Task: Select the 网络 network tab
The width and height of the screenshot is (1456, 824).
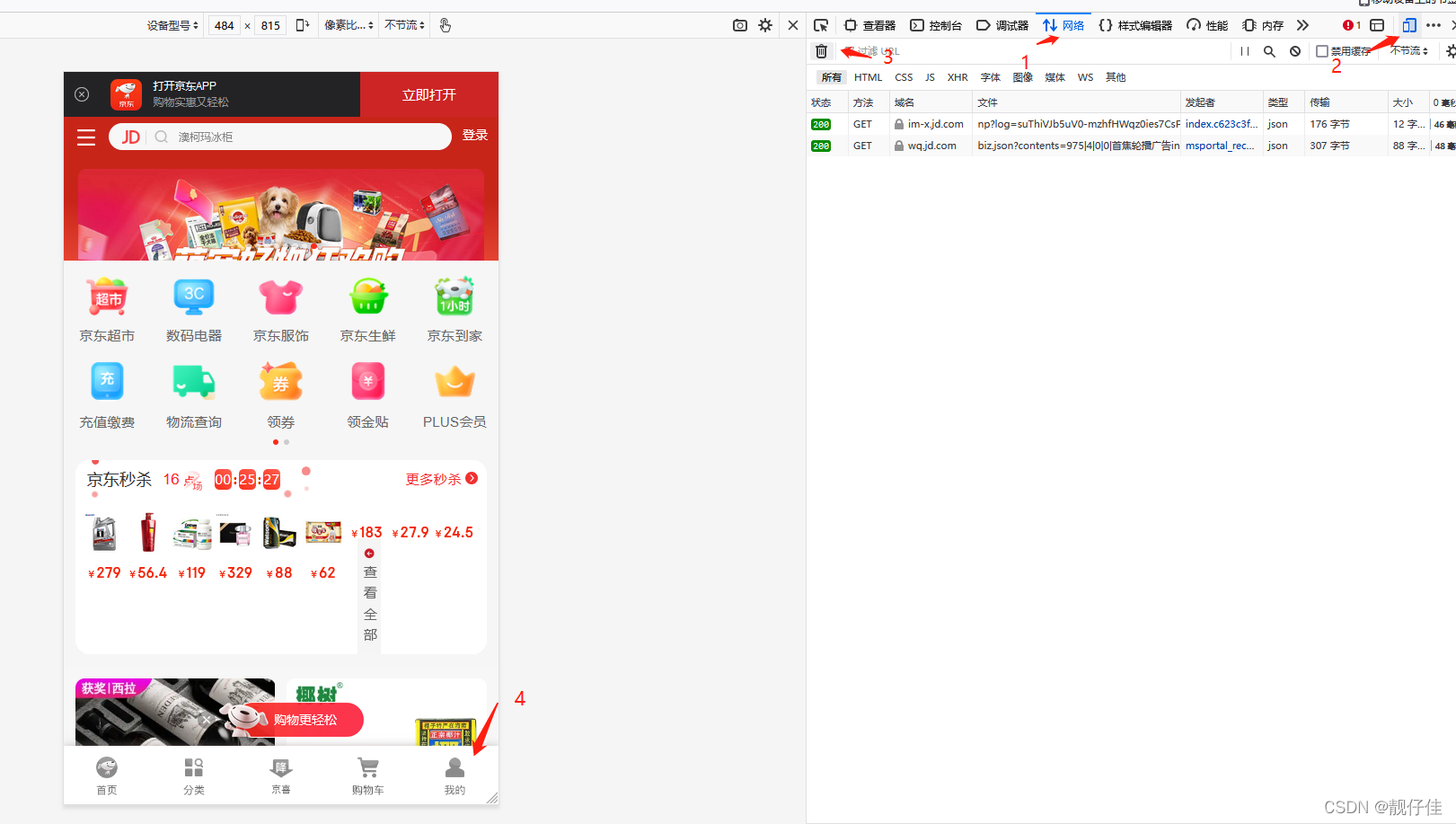Action: pyautogui.click(x=1063, y=25)
